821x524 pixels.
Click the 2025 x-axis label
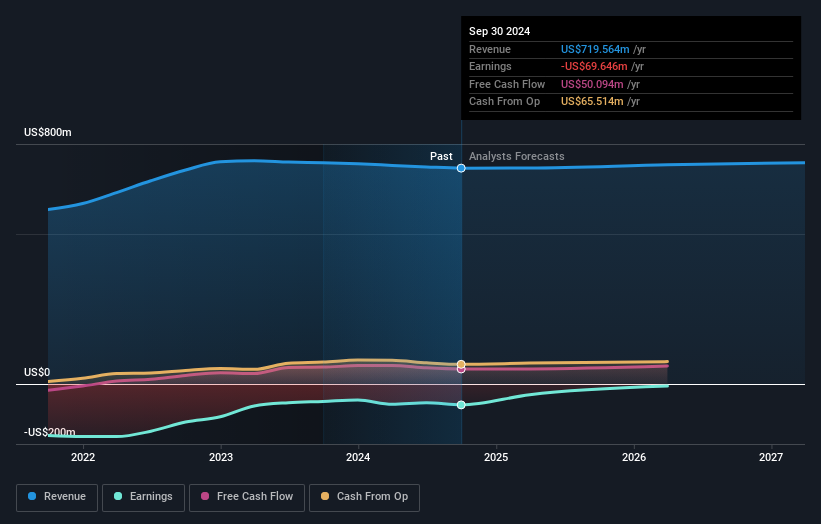coord(496,458)
